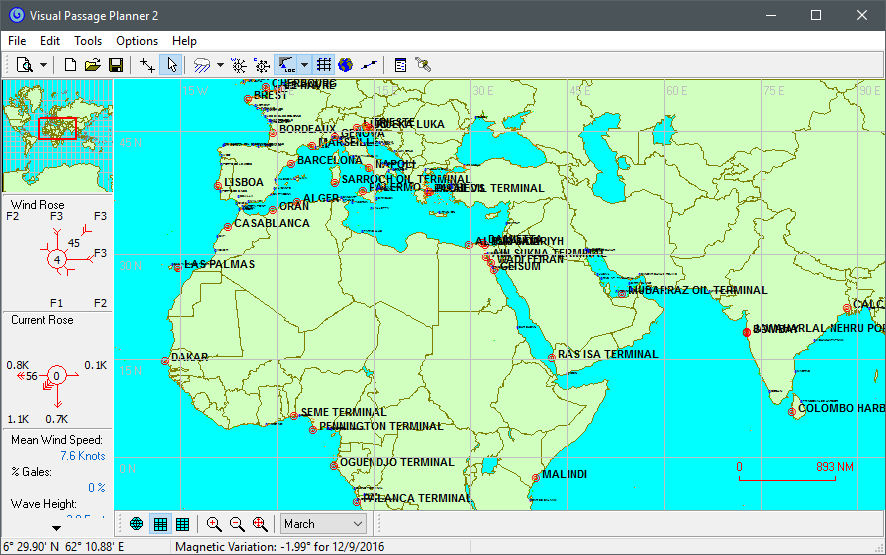886x555 pixels.
Task: Click the globe icon in the top toolbar
Action: coord(345,65)
